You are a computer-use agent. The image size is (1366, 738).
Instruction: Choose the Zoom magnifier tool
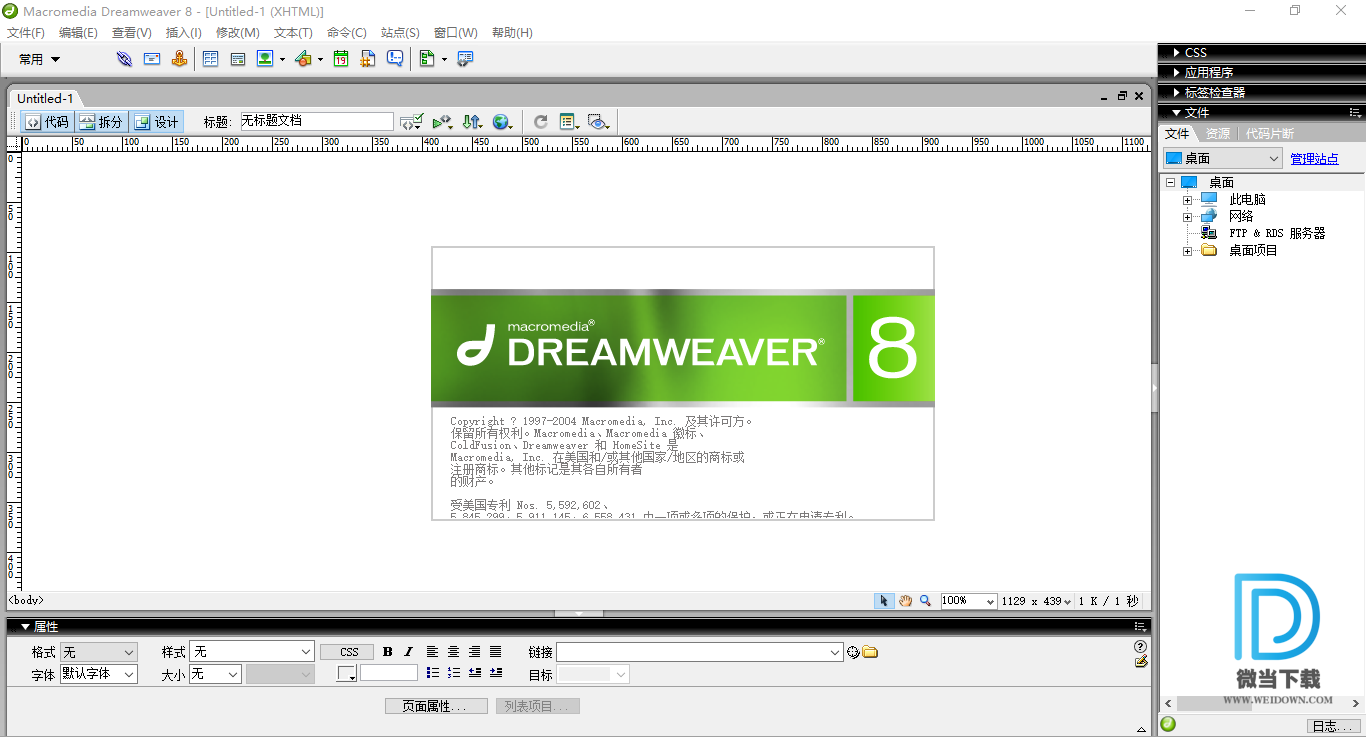click(926, 601)
